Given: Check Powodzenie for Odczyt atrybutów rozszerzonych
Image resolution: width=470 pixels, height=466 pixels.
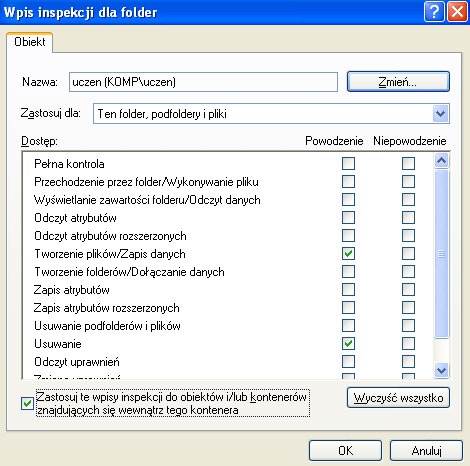Looking at the screenshot, I should pos(348,236).
